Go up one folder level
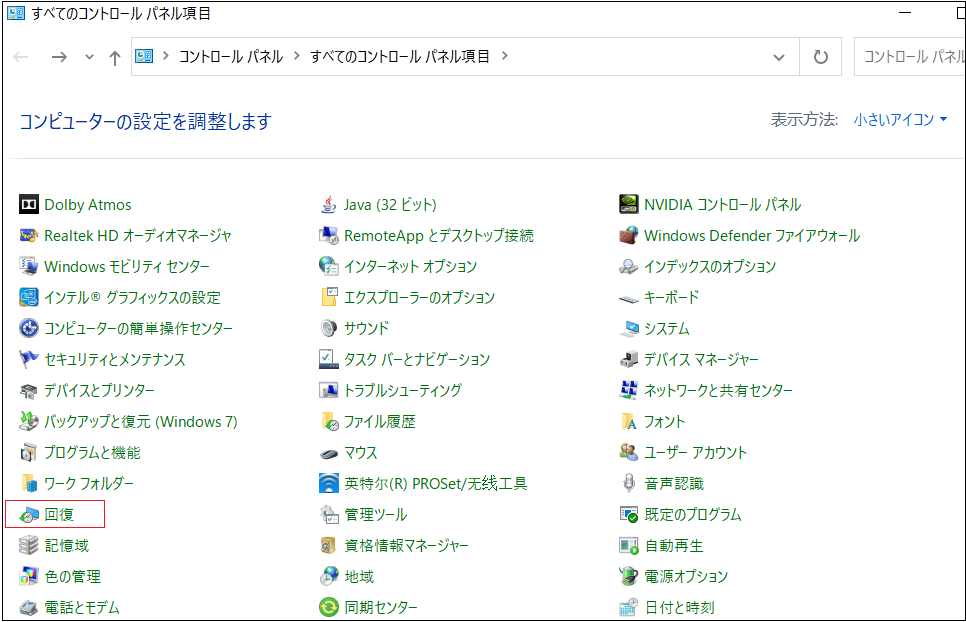966x622 pixels. (x=114, y=58)
